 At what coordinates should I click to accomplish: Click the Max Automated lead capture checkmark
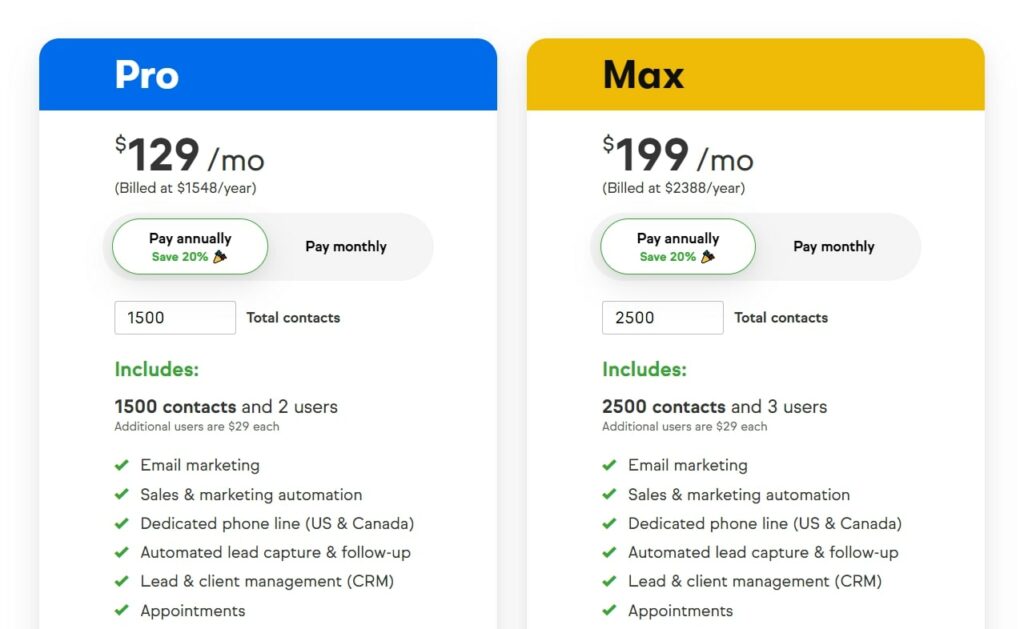pyautogui.click(x=609, y=553)
